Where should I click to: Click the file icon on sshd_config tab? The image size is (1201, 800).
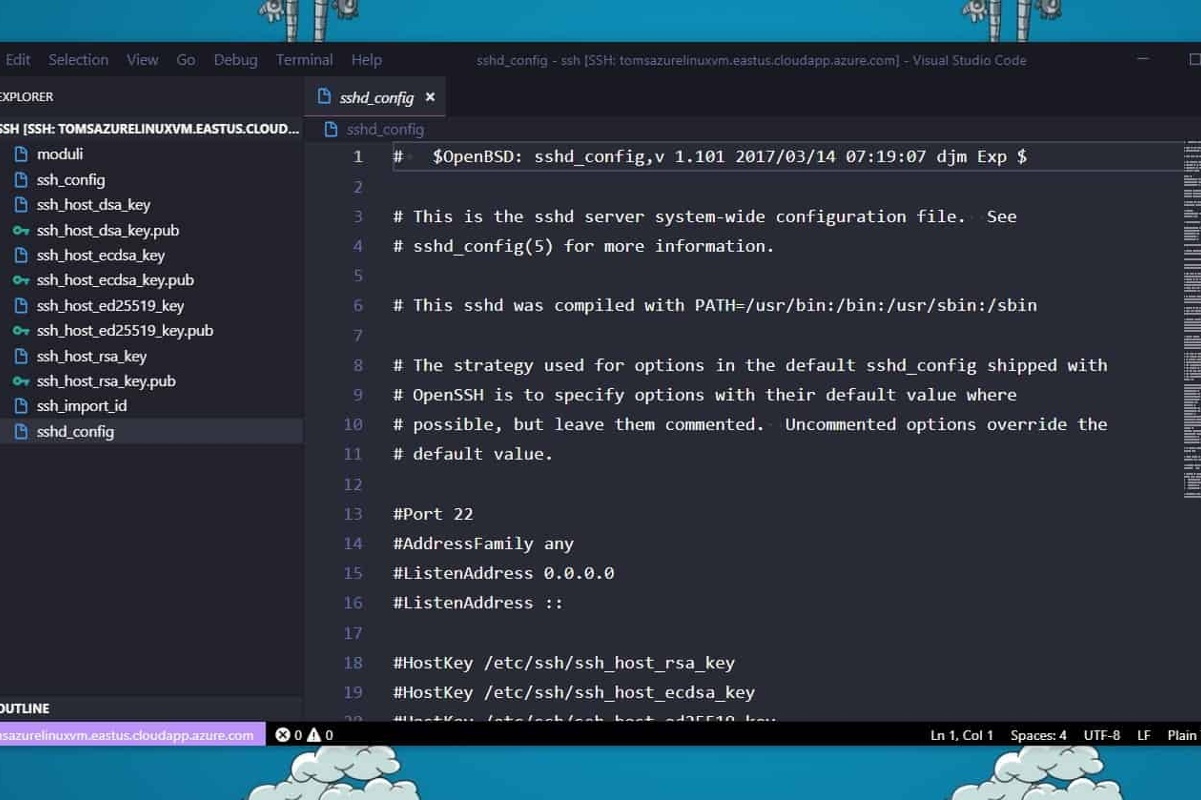point(324,97)
